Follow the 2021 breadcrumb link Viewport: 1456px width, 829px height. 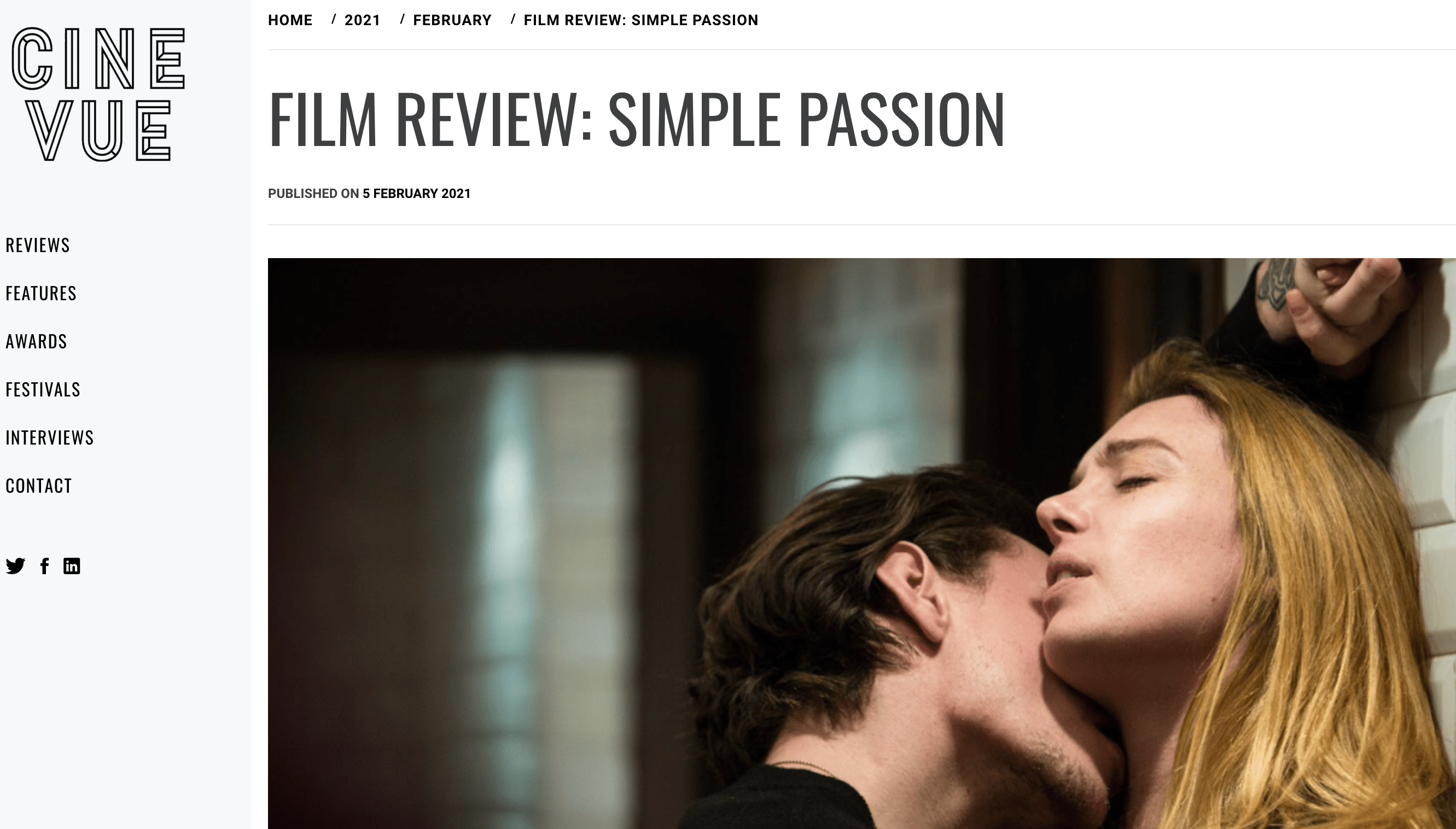pyautogui.click(x=363, y=20)
